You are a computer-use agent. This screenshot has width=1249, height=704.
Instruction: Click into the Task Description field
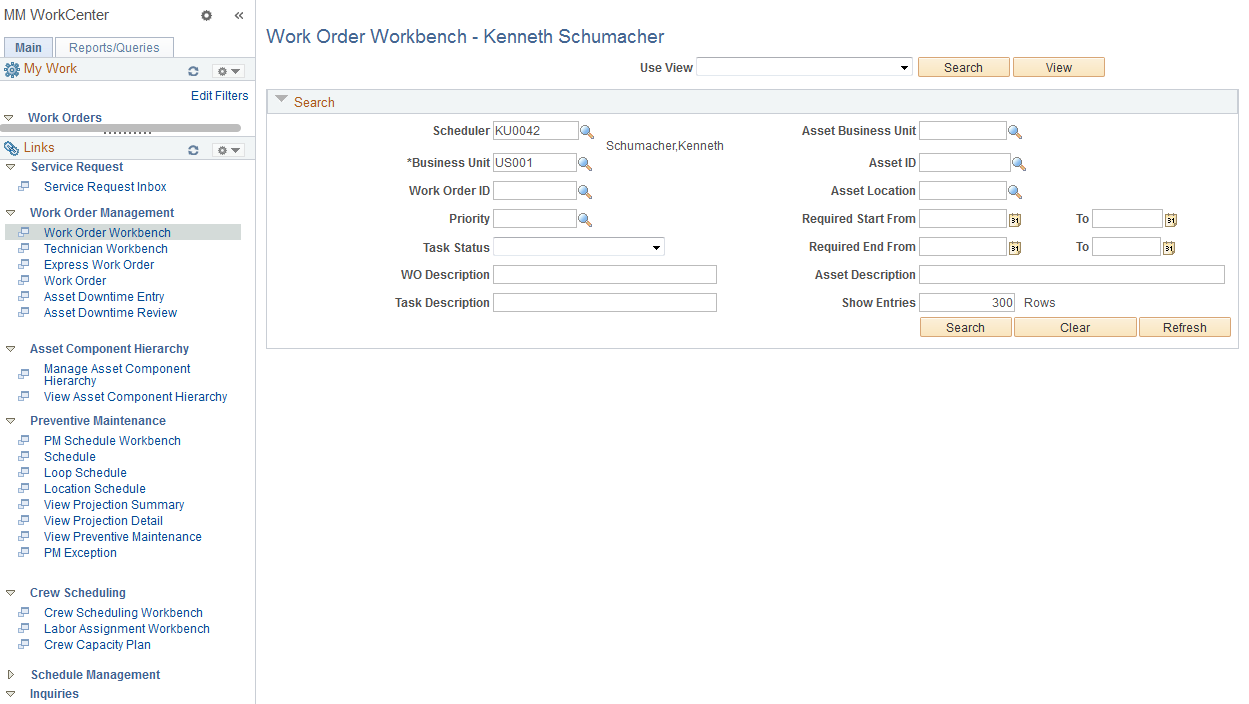pyautogui.click(x=605, y=303)
